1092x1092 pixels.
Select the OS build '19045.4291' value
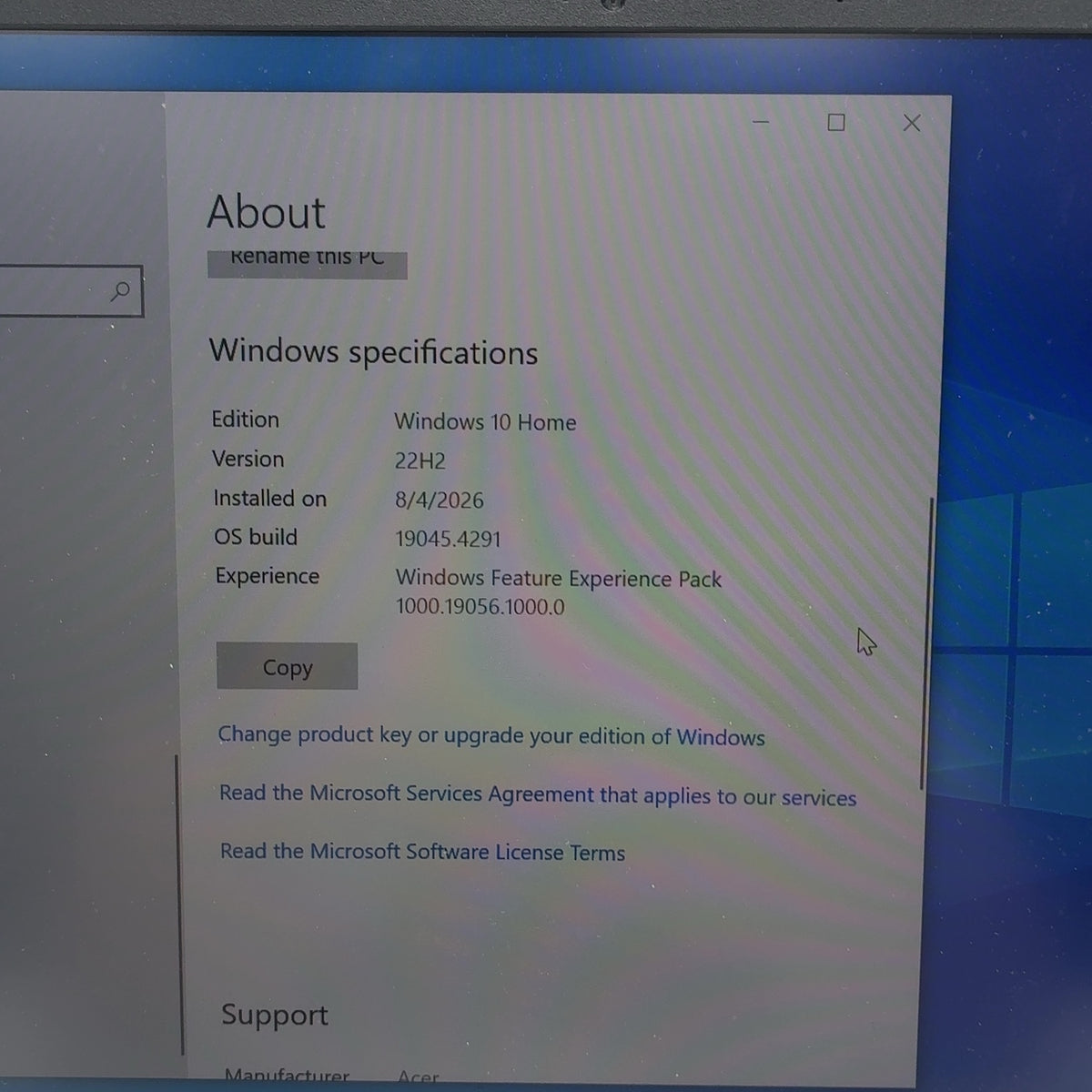[x=448, y=539]
